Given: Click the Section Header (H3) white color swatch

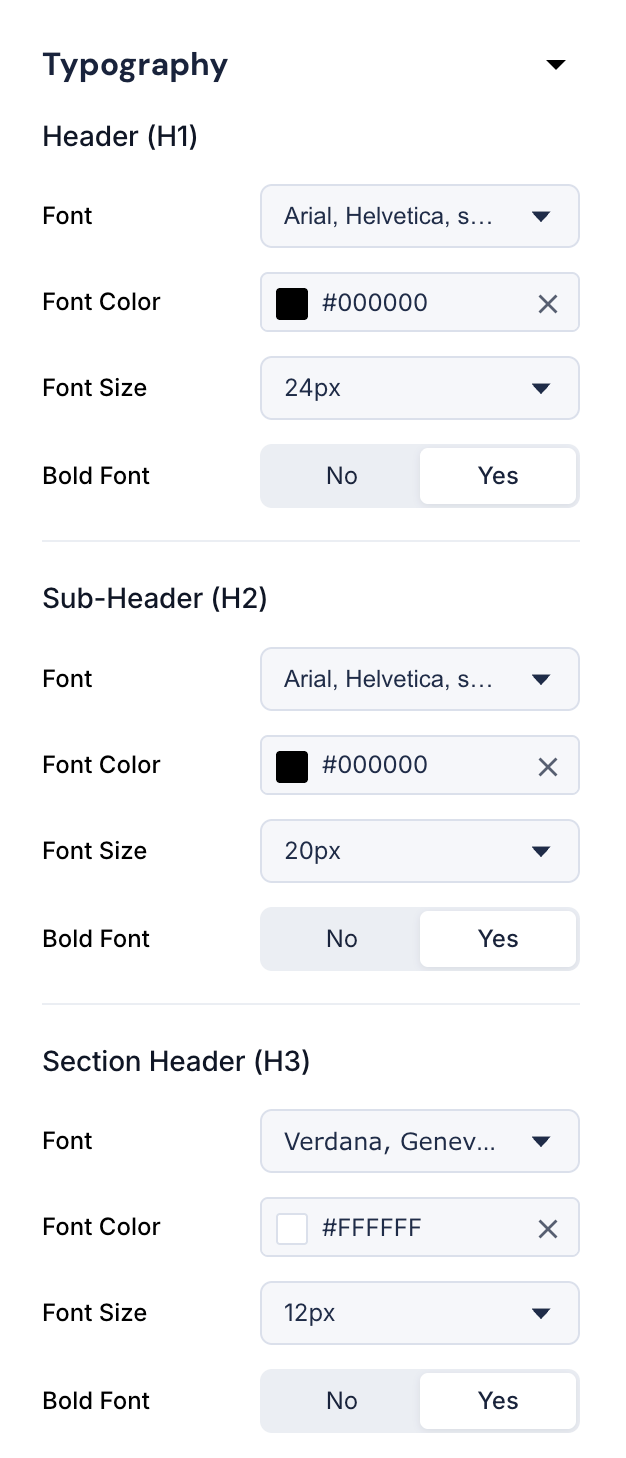Looking at the screenshot, I should (x=292, y=1229).
